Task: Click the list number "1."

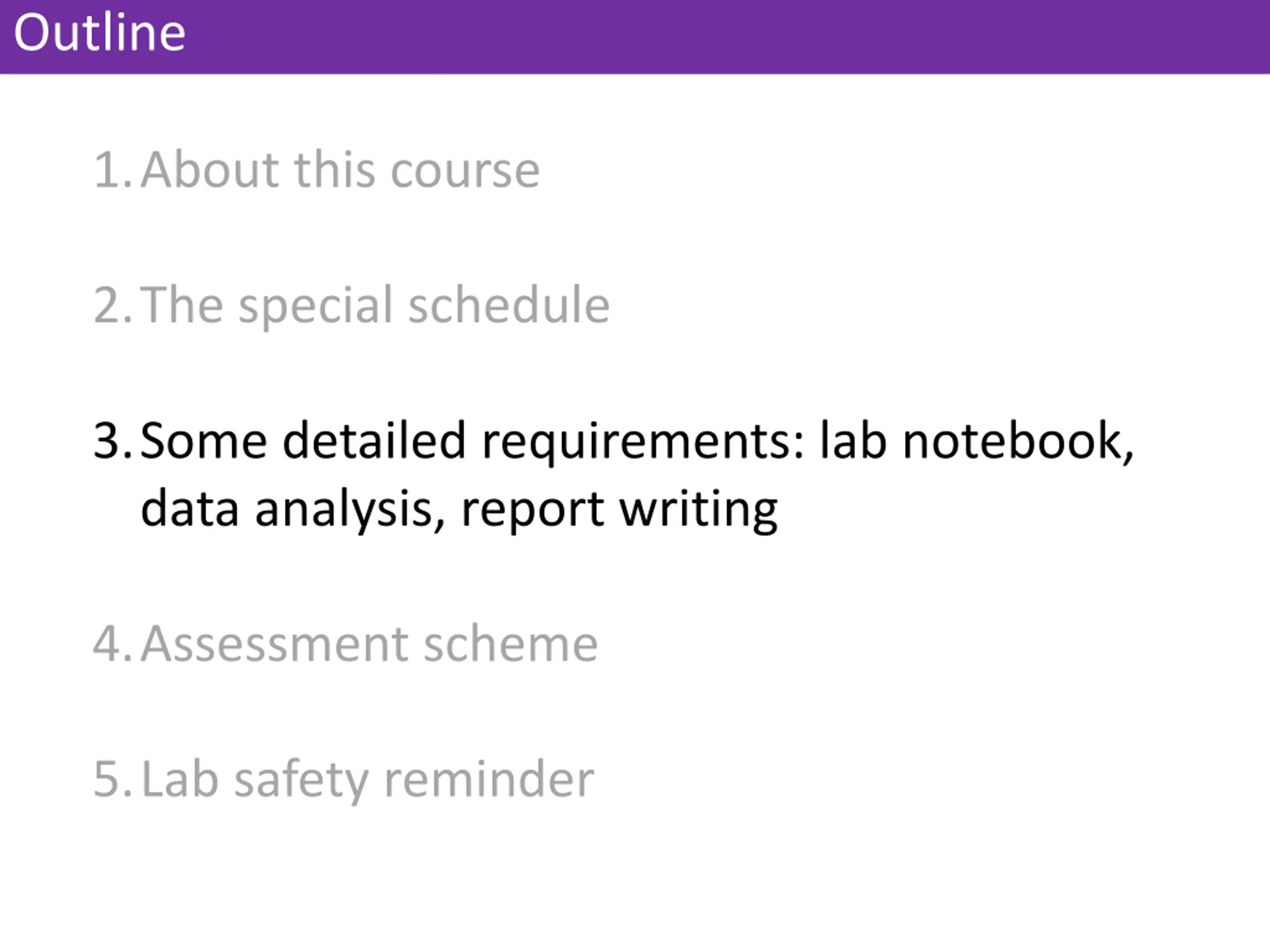Action: click(x=113, y=169)
